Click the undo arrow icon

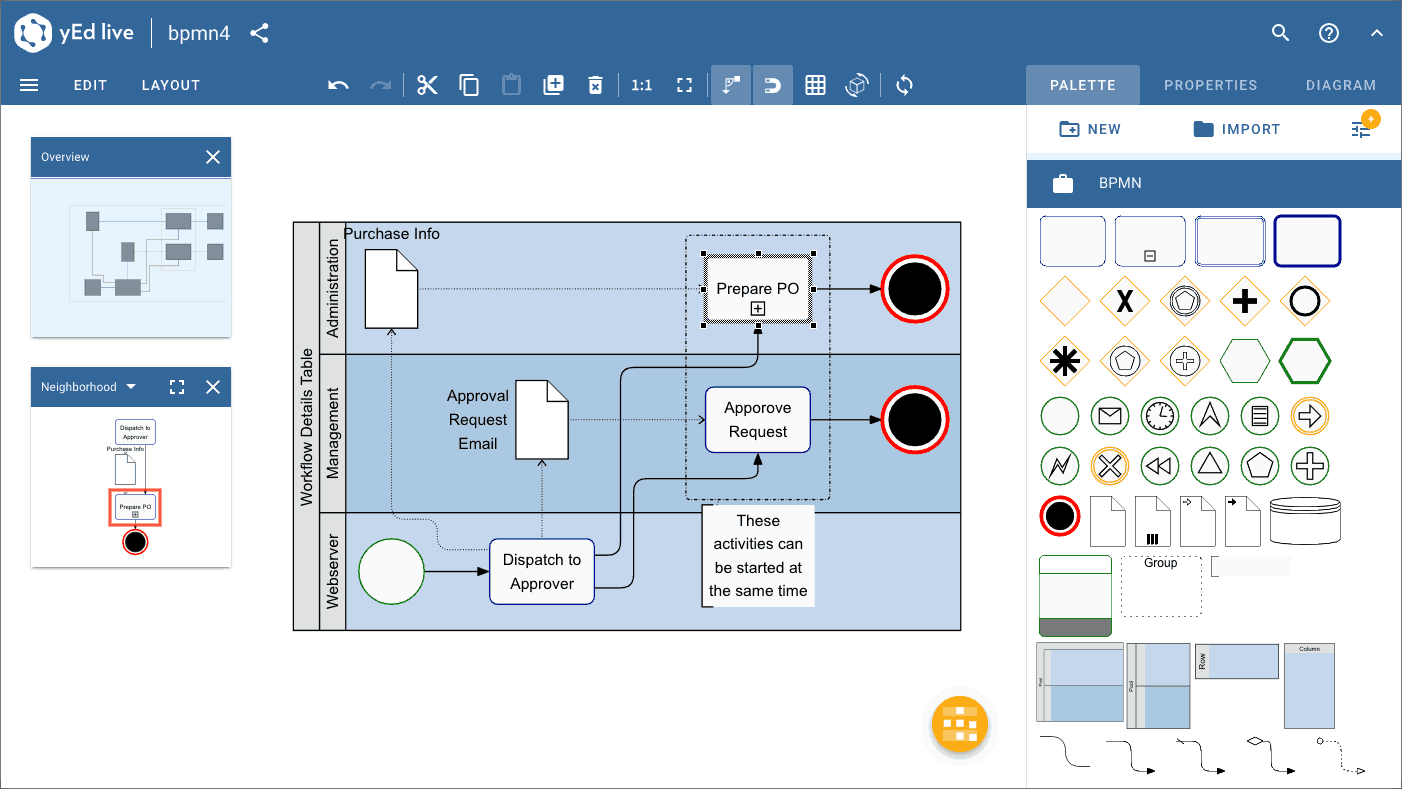point(338,85)
